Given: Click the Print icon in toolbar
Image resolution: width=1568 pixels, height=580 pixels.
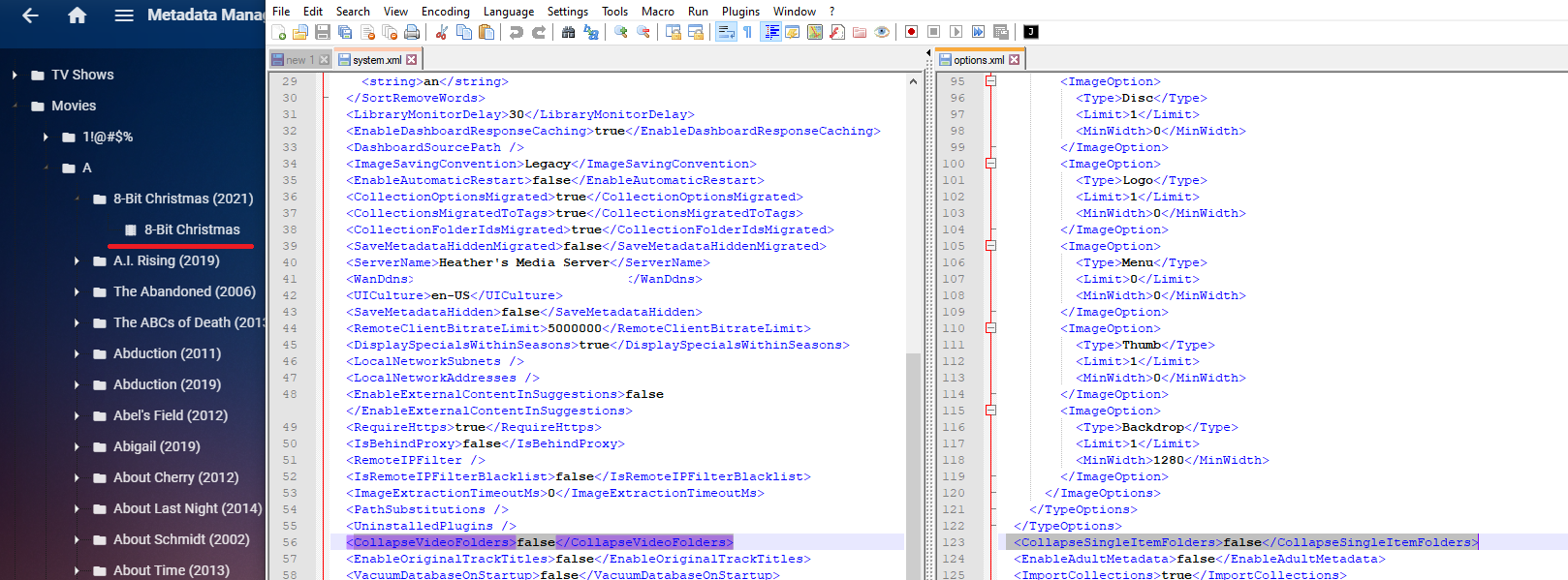Looking at the screenshot, I should pyautogui.click(x=412, y=32).
